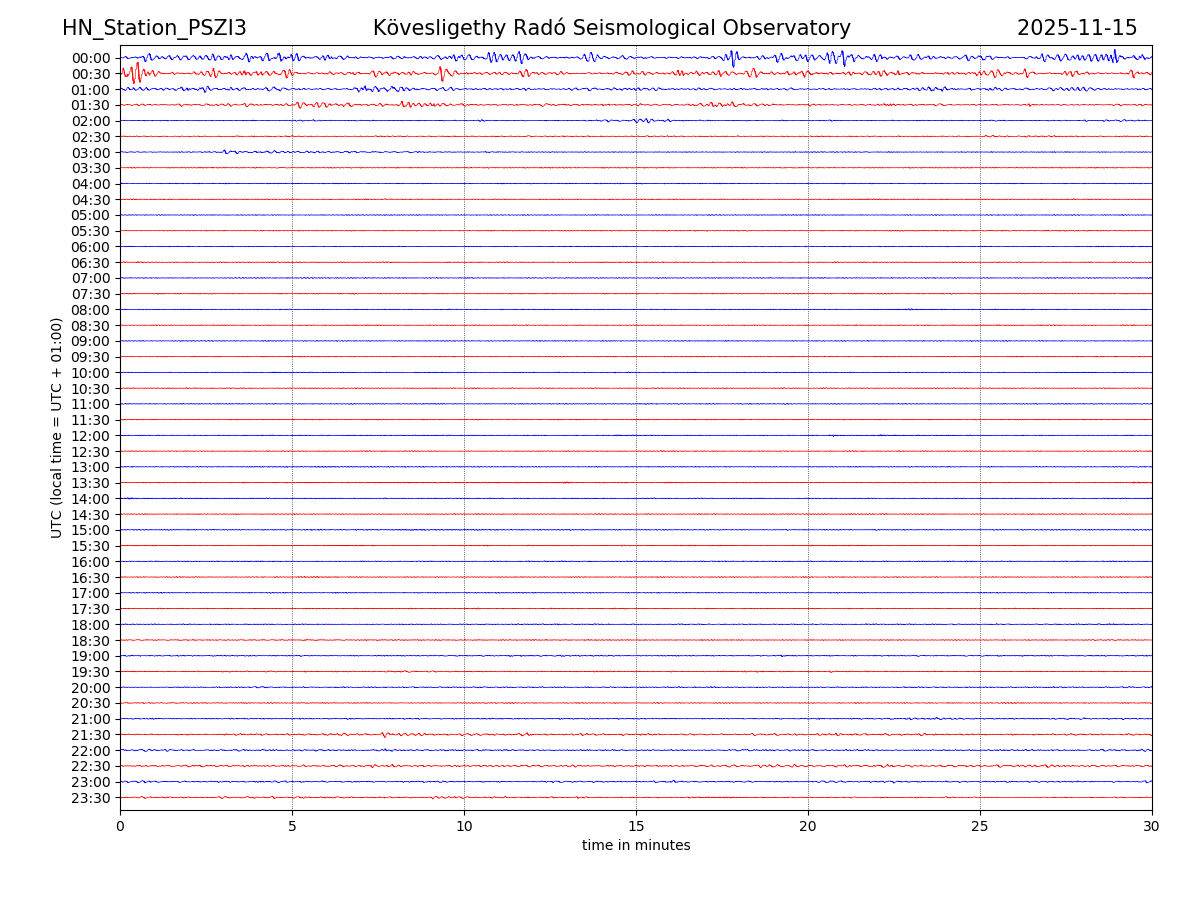Click the 23:30 row time label
Image resolution: width=1200 pixels, height=900 pixels.
coord(91,798)
